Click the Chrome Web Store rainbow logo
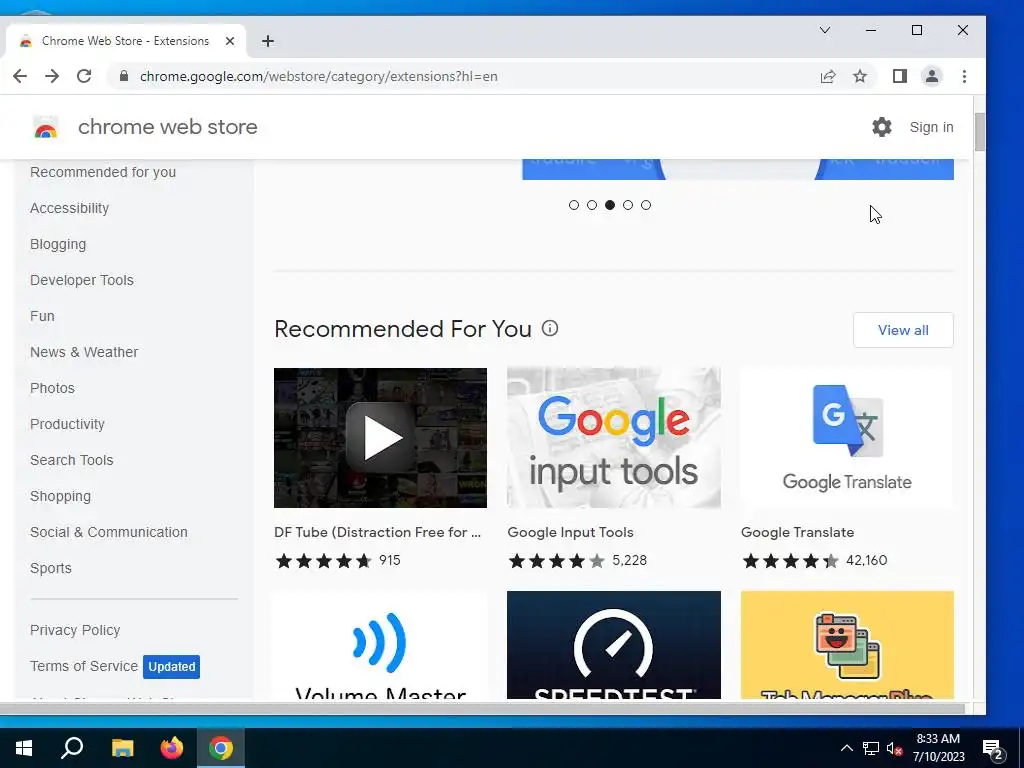This screenshot has width=1024, height=768. tap(46, 127)
